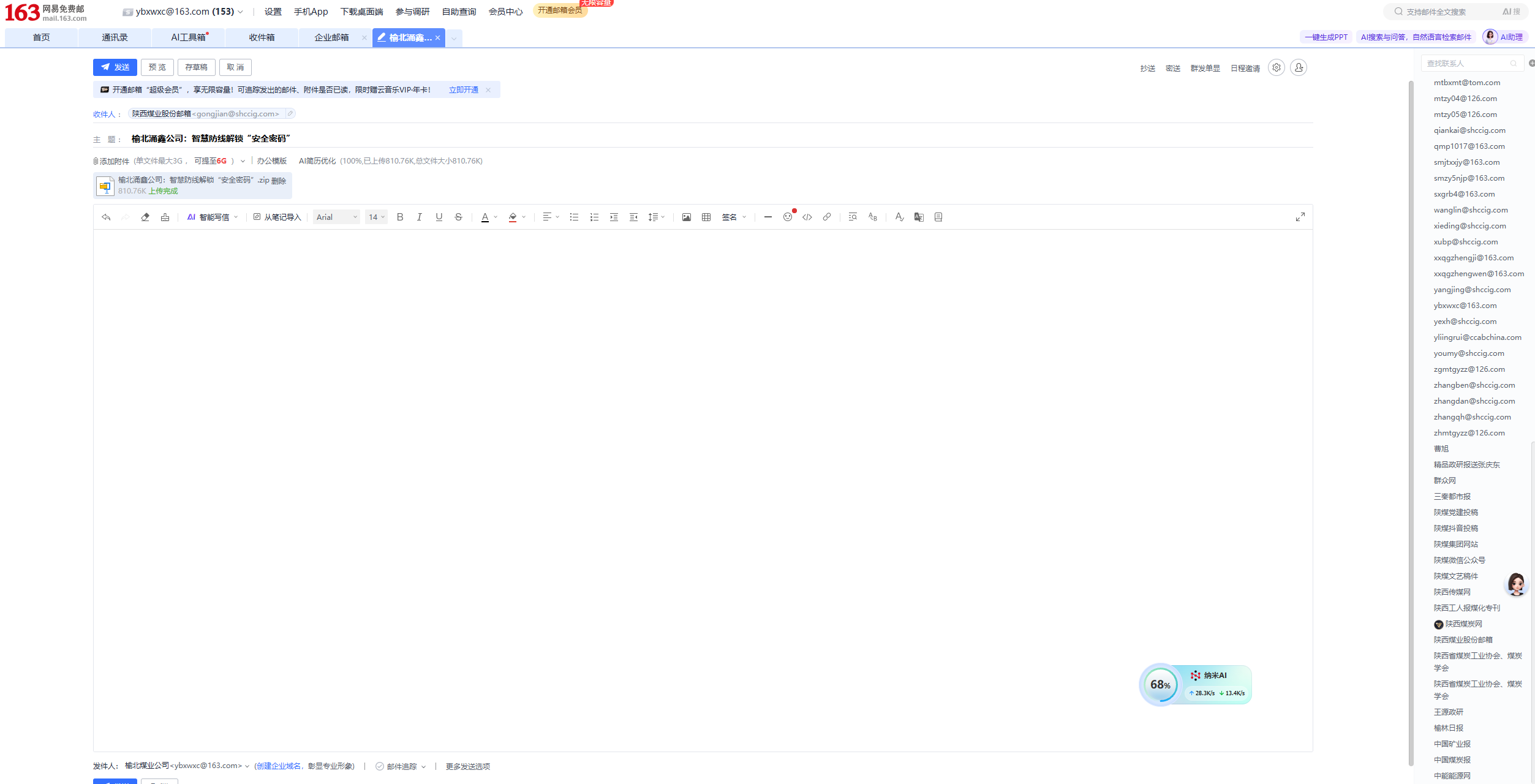Open the font color picker swatch
The height and width of the screenshot is (784, 1535).
(485, 217)
